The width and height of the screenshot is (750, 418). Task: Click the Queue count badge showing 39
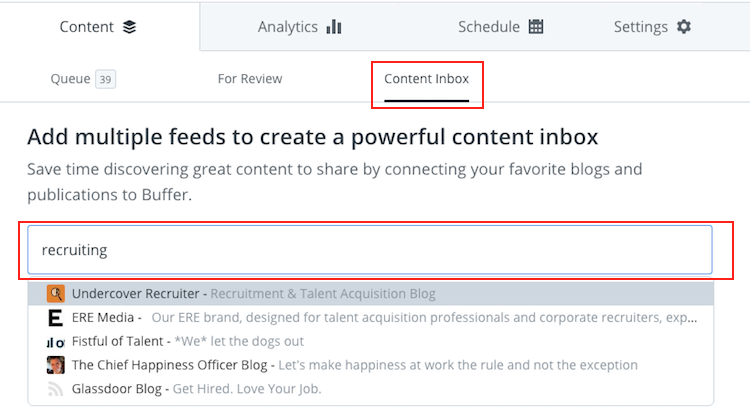tap(105, 79)
